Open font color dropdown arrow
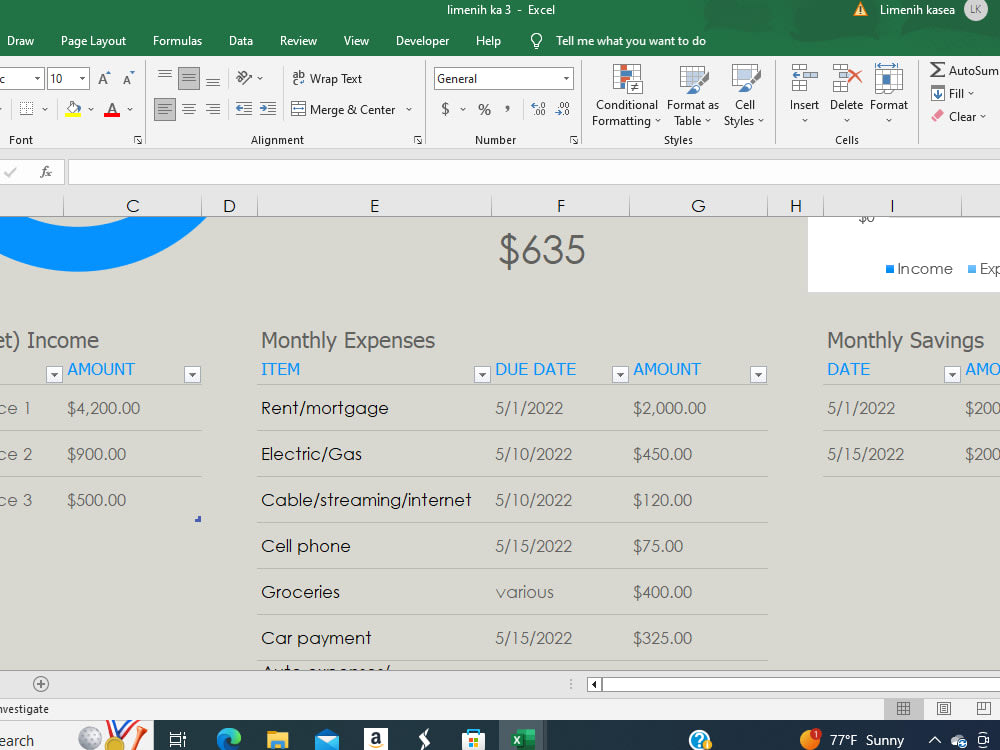The height and width of the screenshot is (750, 1000). [130, 110]
